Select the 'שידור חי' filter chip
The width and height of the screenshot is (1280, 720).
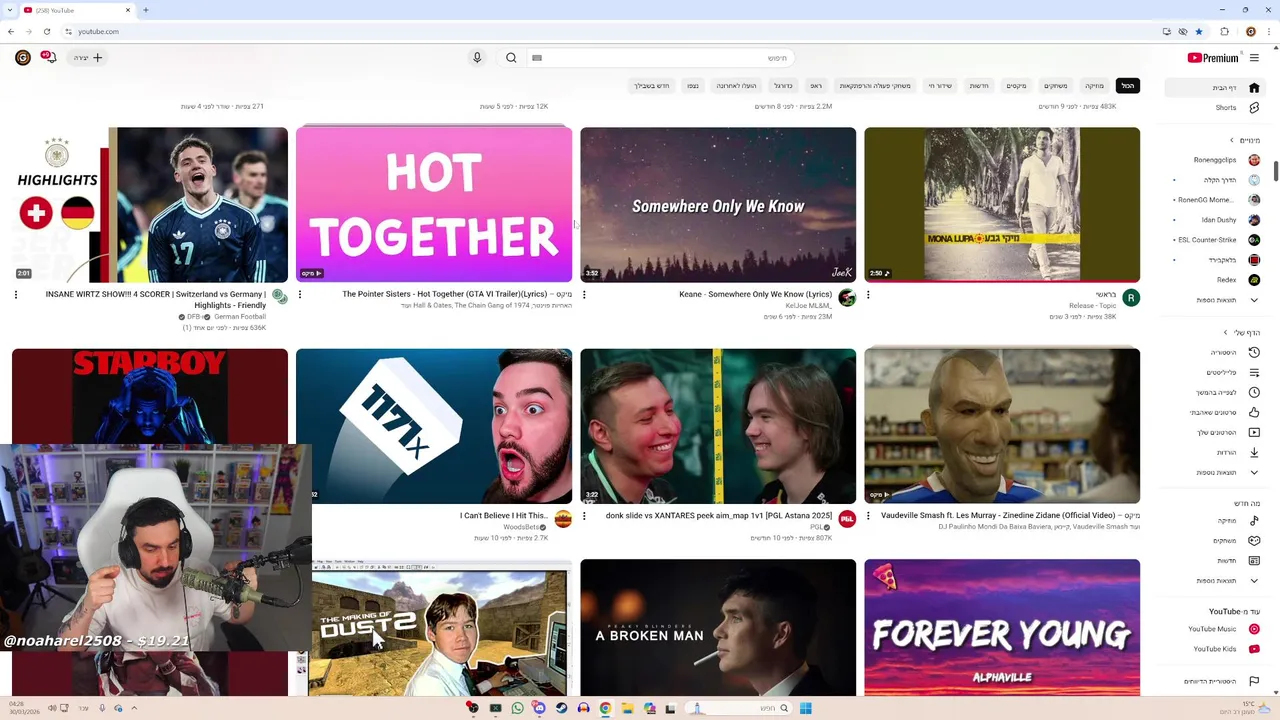pyautogui.click(x=940, y=85)
